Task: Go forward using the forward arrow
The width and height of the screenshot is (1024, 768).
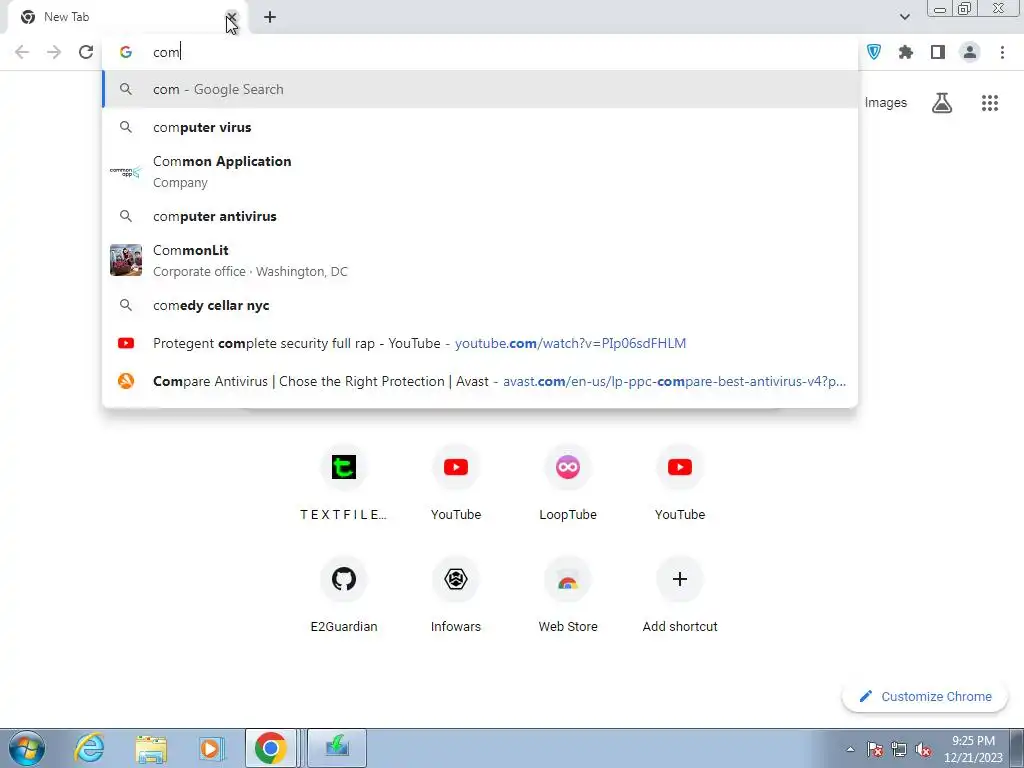Action: coord(54,52)
